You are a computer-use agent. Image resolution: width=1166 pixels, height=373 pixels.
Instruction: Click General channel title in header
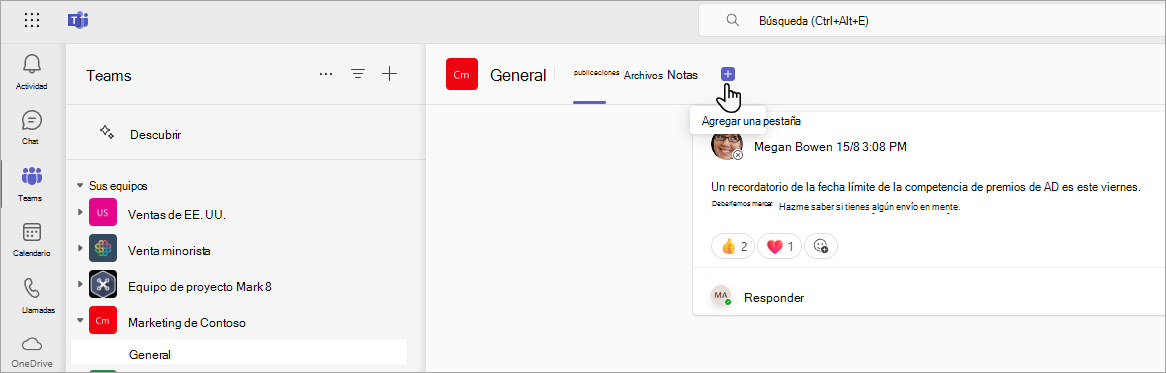coord(518,74)
